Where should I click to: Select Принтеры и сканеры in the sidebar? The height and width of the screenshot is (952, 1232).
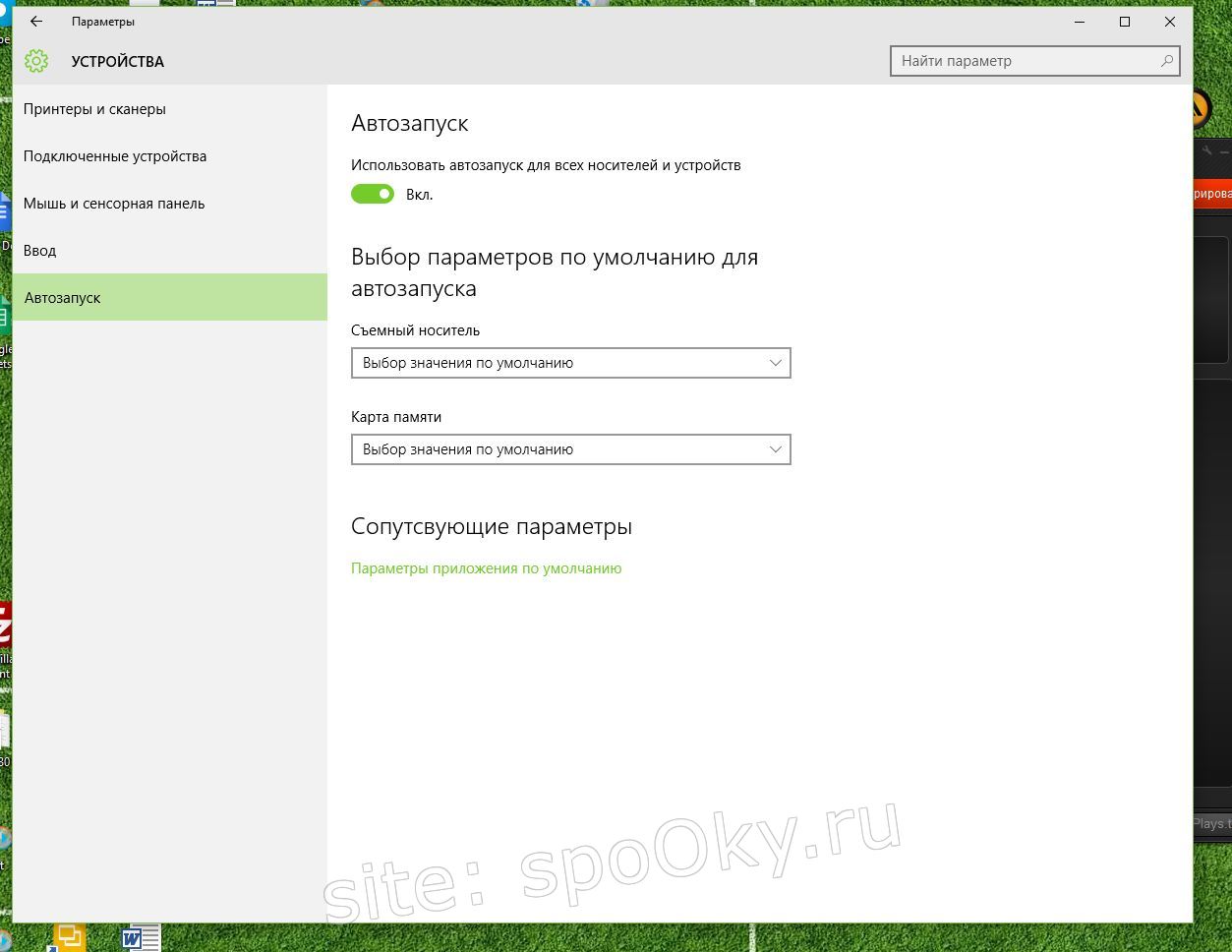point(170,109)
